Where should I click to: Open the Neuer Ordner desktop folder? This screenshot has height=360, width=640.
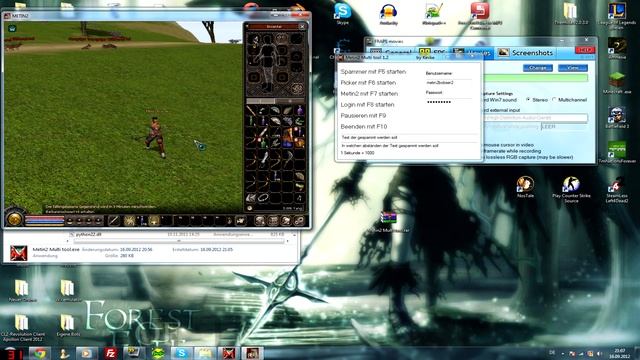click(22, 290)
